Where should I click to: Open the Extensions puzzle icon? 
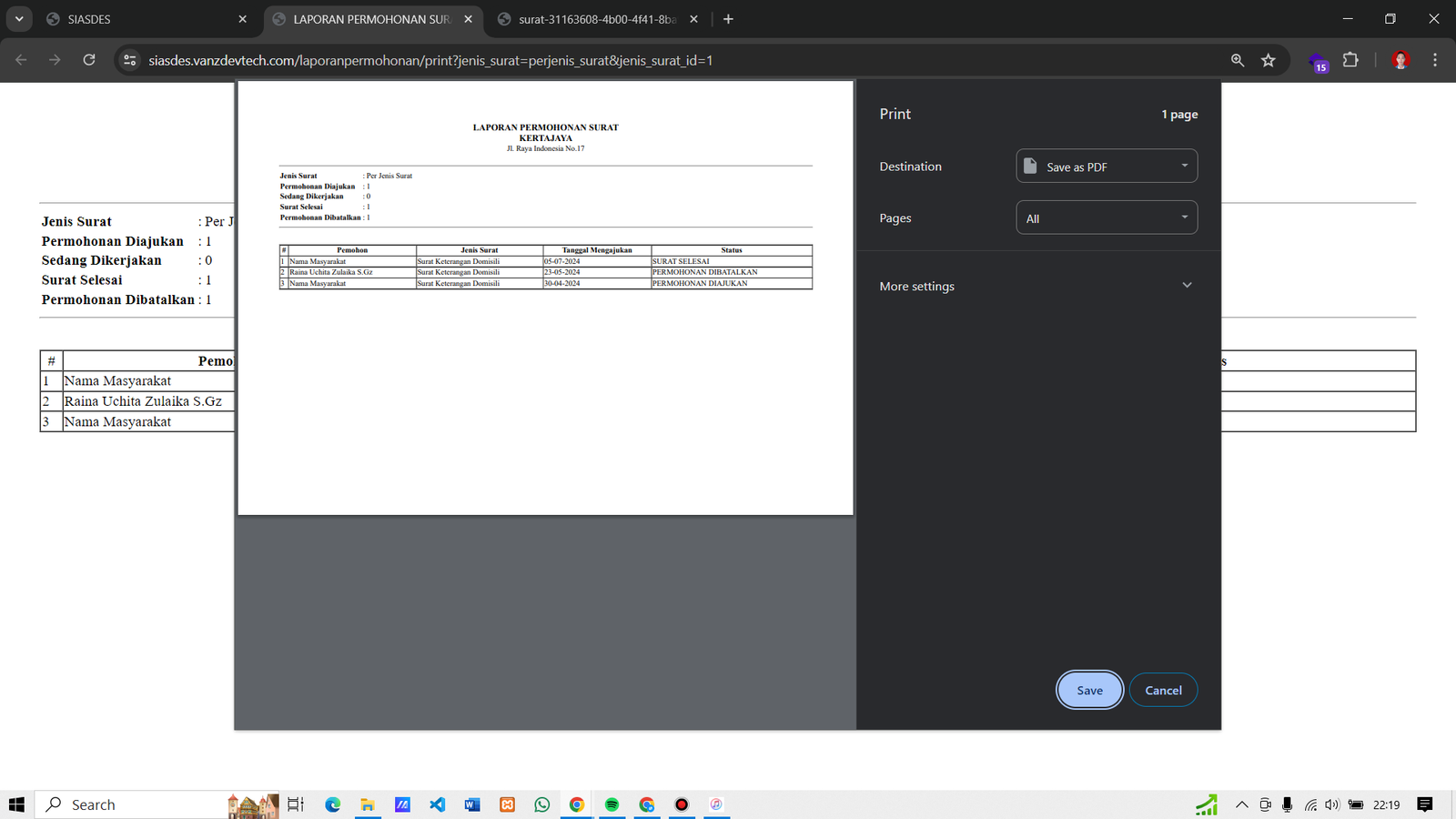(1350, 60)
